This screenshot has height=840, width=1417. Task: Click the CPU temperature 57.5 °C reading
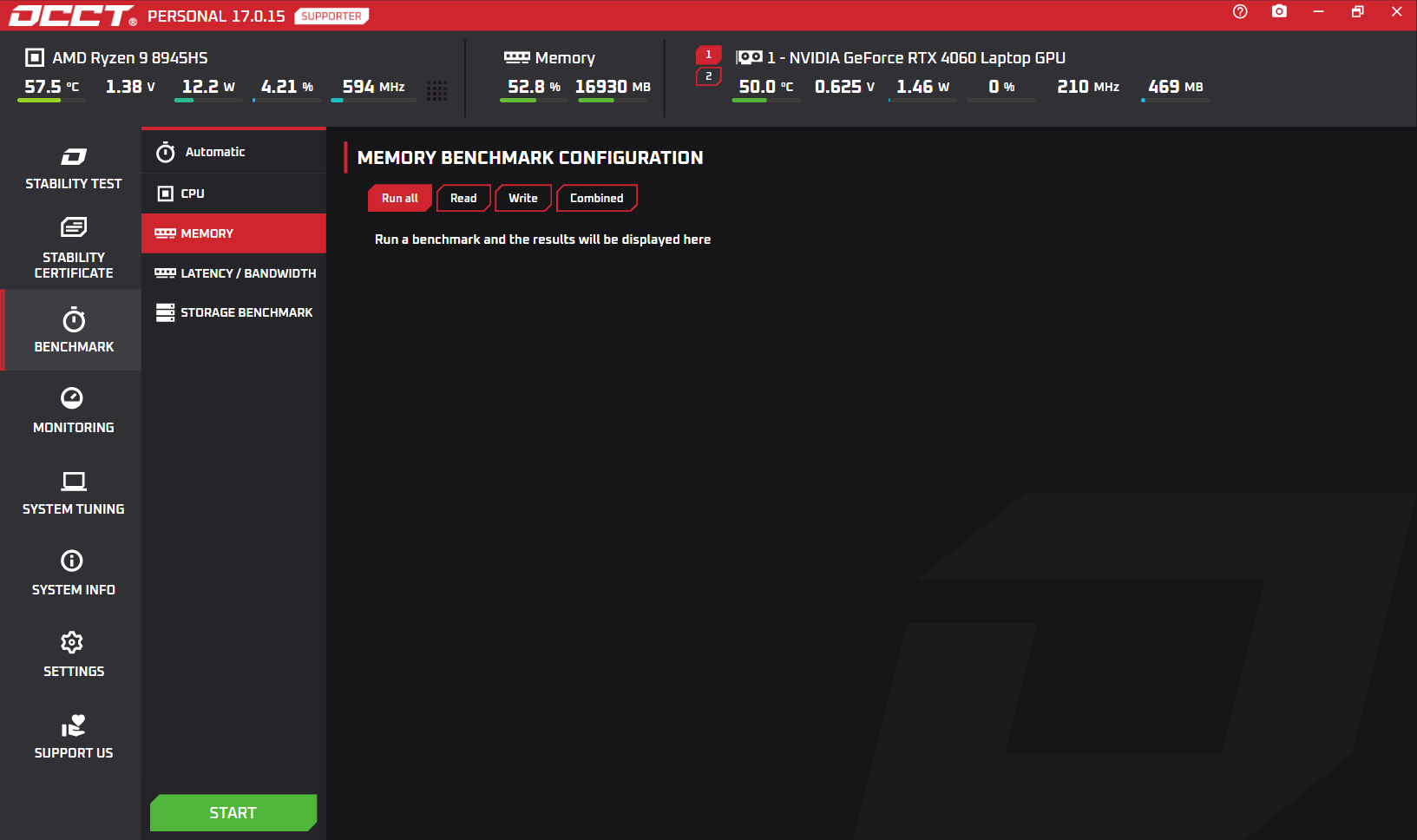pos(51,87)
